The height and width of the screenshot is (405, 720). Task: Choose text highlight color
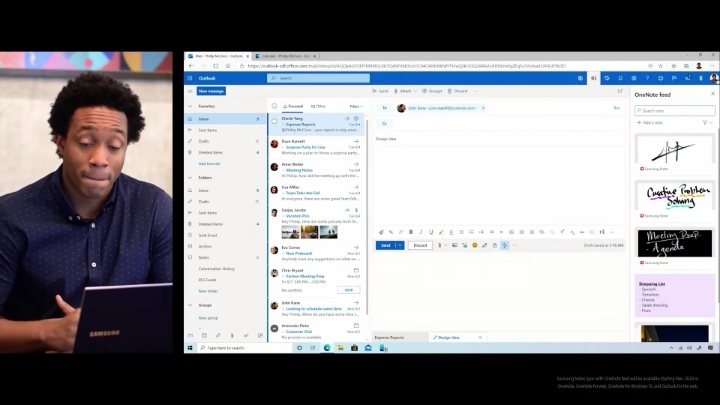click(441, 232)
